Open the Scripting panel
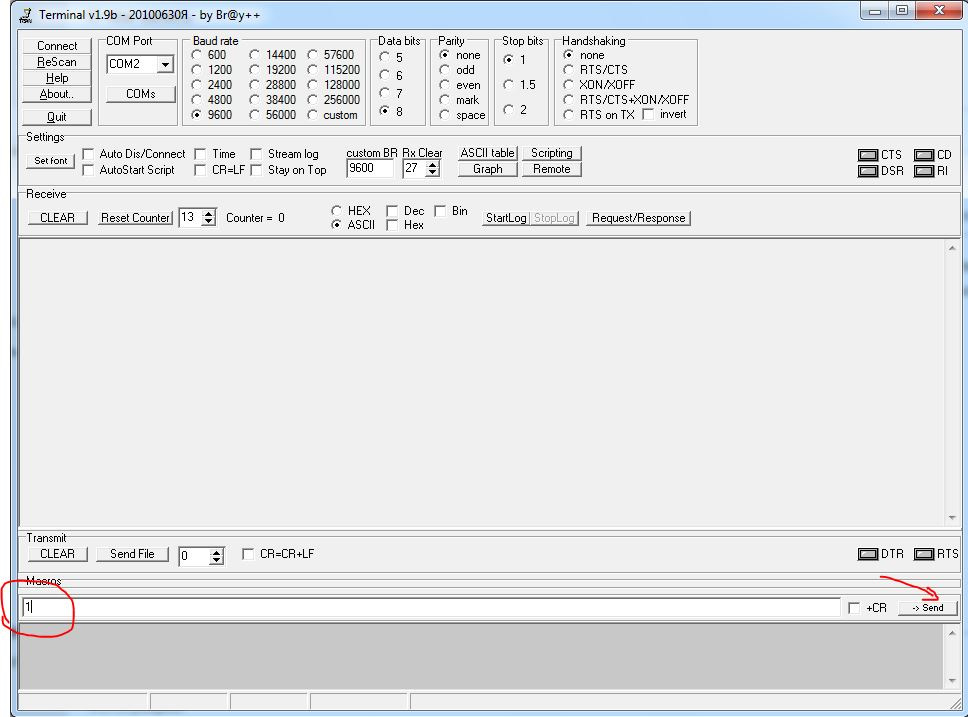 [552, 153]
